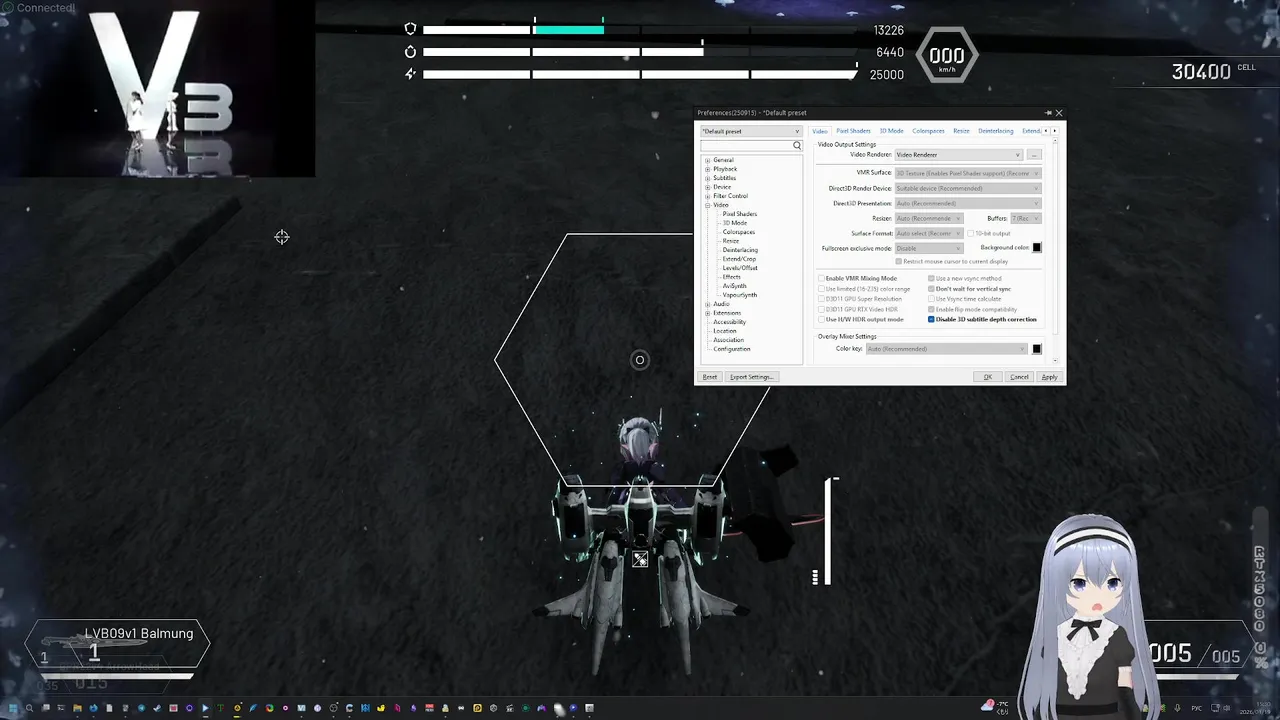Expand the Audio tree node
The height and width of the screenshot is (720, 1280).
pyautogui.click(x=708, y=304)
